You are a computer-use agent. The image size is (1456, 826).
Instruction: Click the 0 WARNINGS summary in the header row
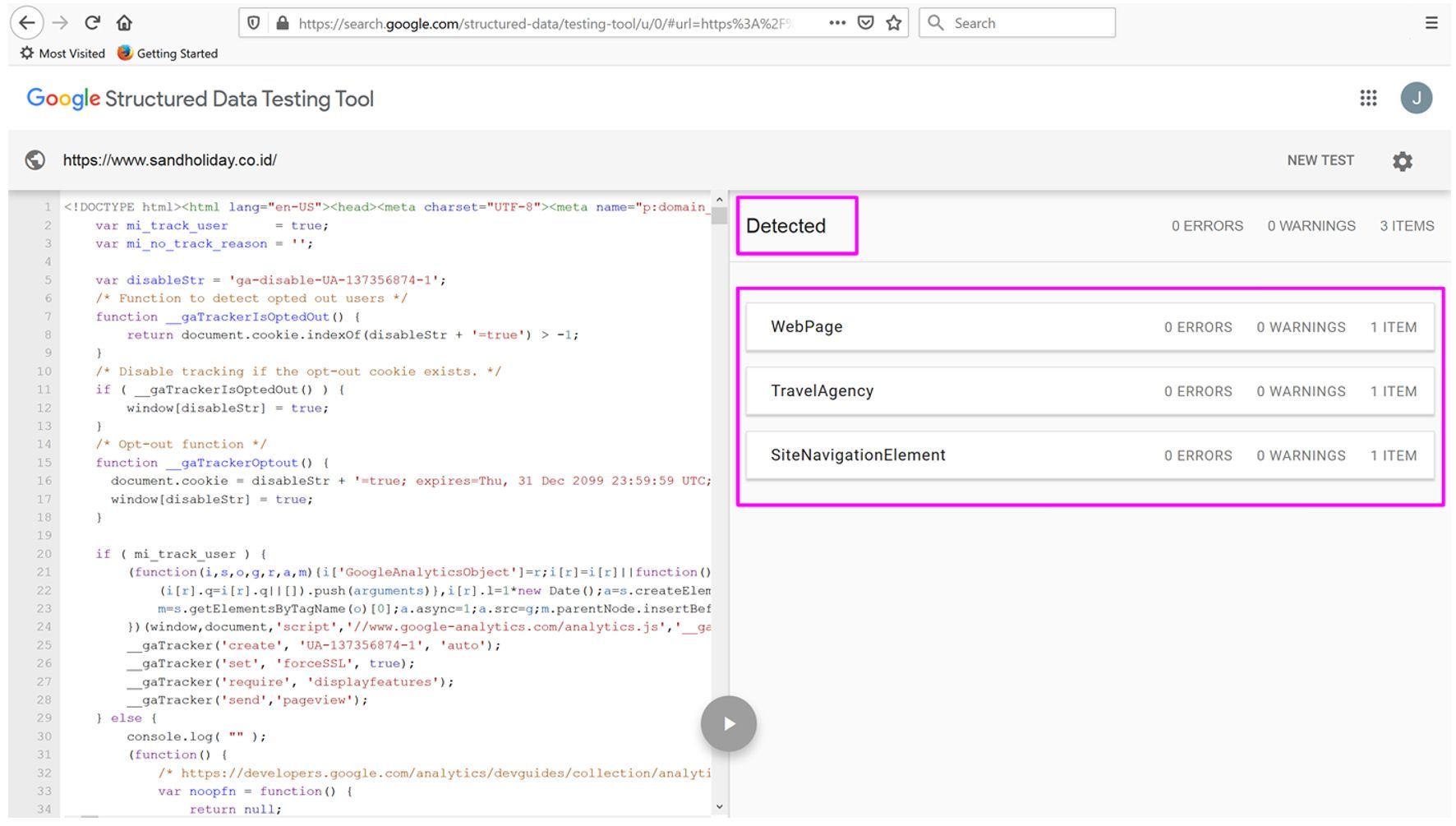1311,226
